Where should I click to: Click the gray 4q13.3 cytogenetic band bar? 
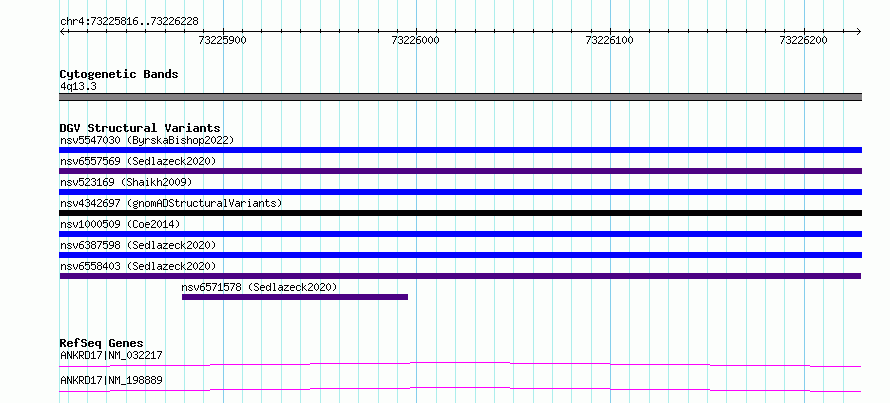460,97
